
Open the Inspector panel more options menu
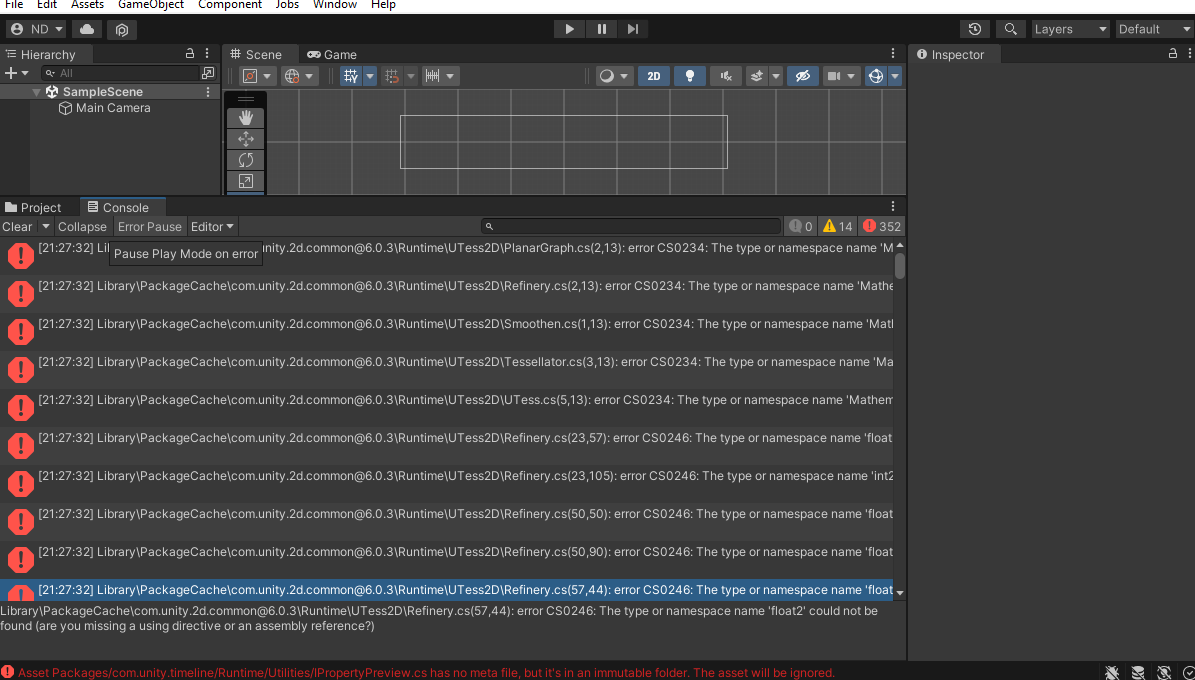(x=1188, y=54)
